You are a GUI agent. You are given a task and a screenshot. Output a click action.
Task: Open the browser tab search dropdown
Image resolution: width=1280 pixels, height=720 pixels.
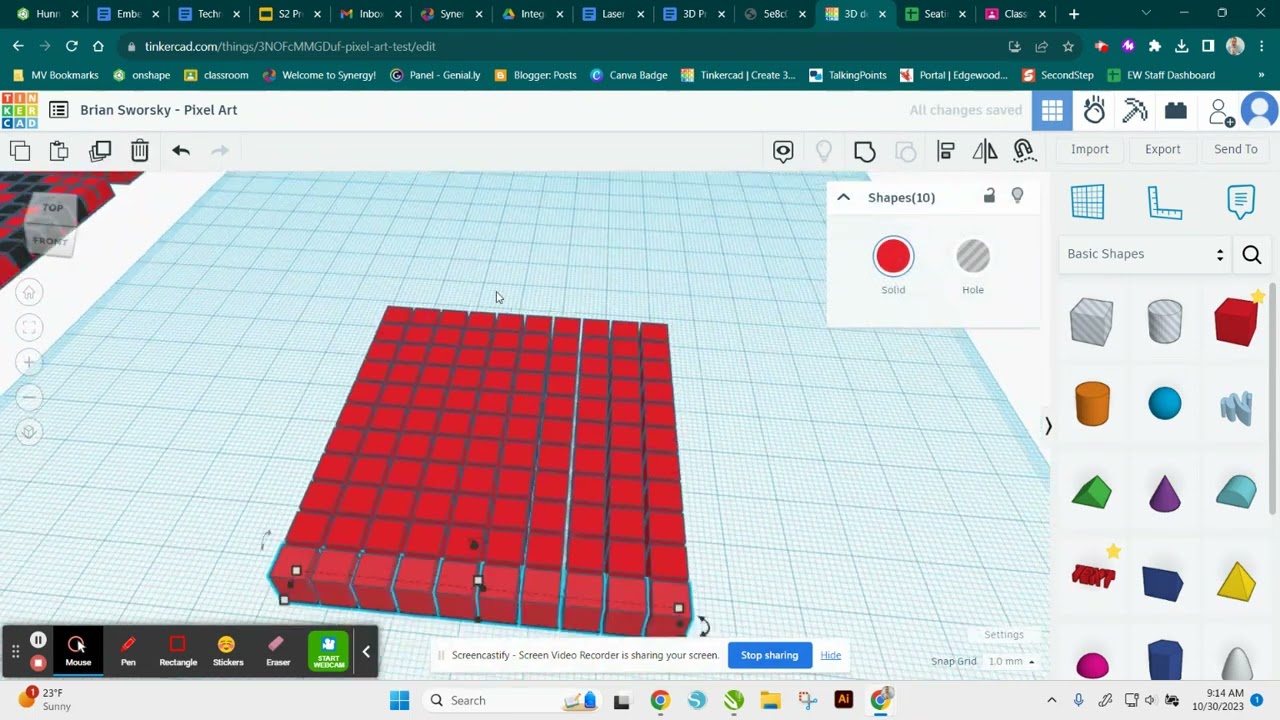click(1146, 14)
